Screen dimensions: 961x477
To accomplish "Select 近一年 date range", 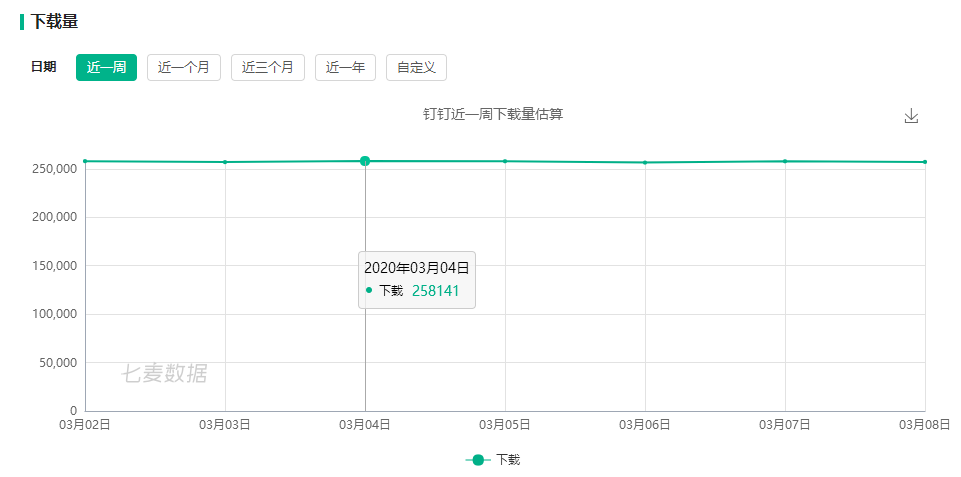I will [x=345, y=67].
